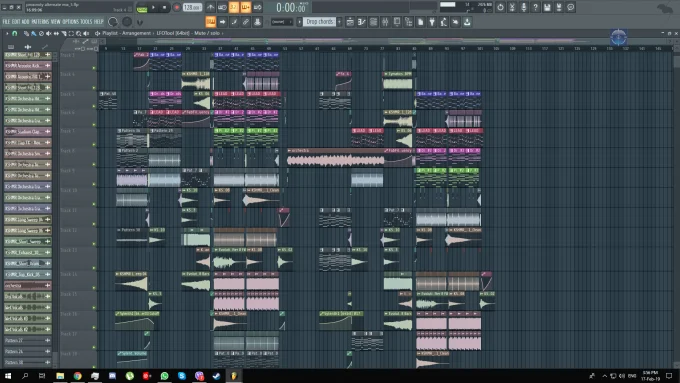
Task: Toggle the Blend/overdub recording button
Action: click(245, 7)
